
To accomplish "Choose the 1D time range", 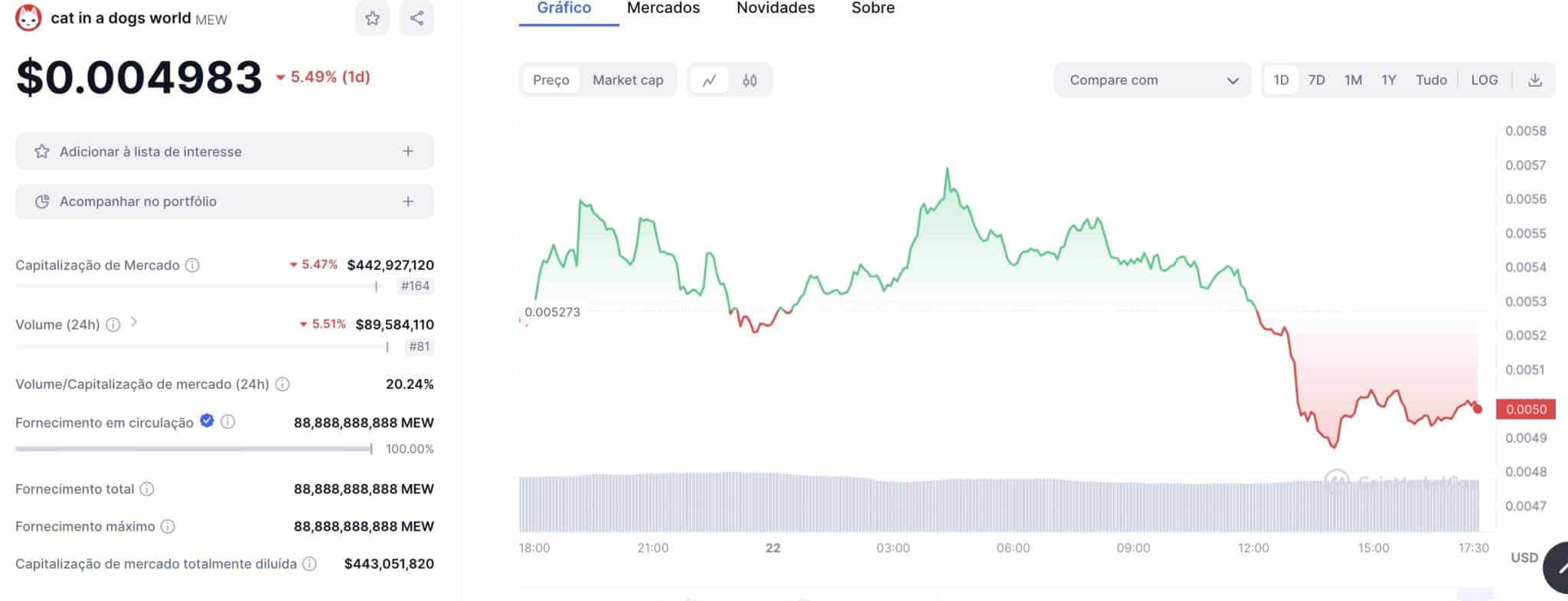I will 1281,80.
